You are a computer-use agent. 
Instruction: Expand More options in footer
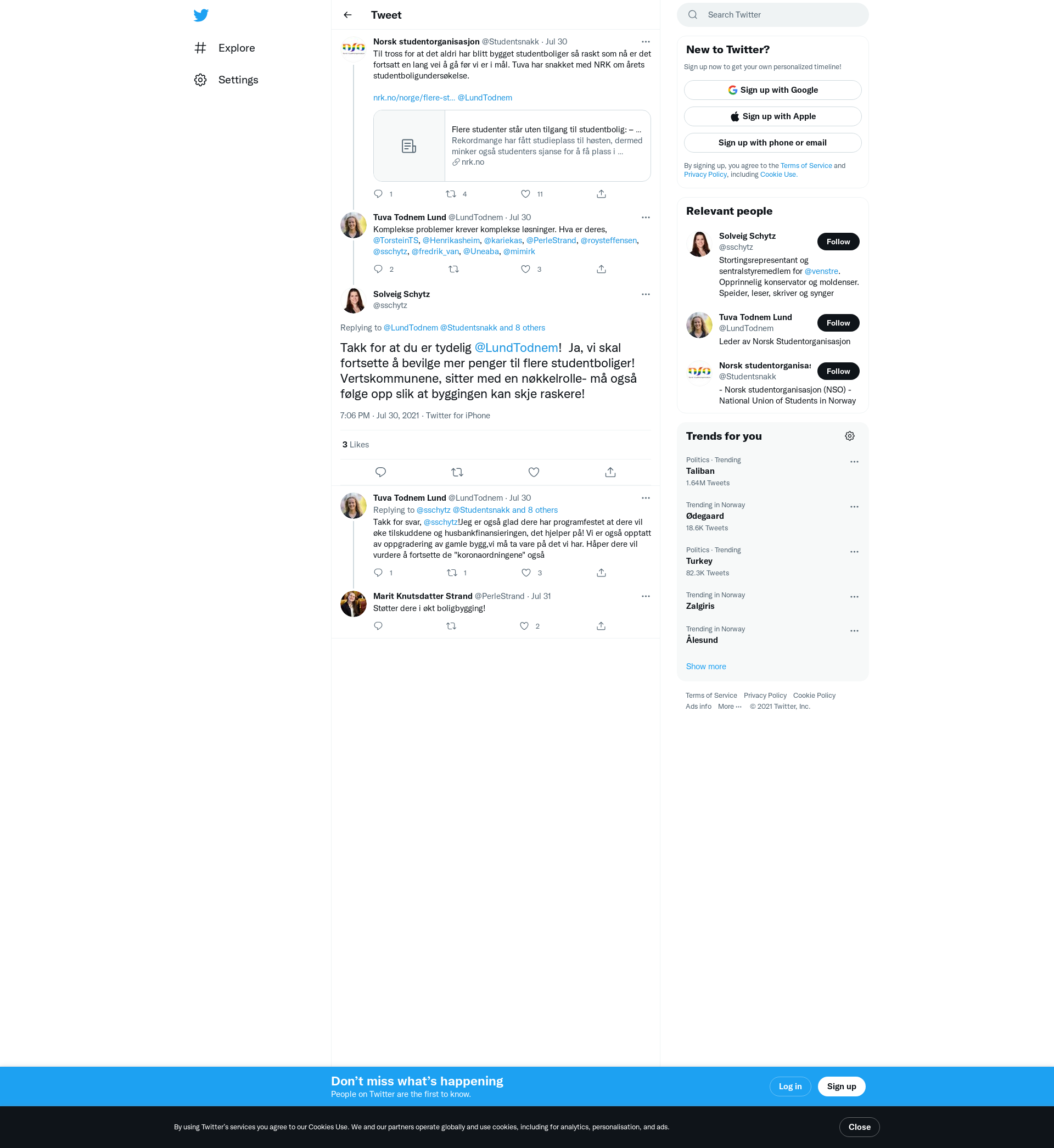pyautogui.click(x=730, y=707)
